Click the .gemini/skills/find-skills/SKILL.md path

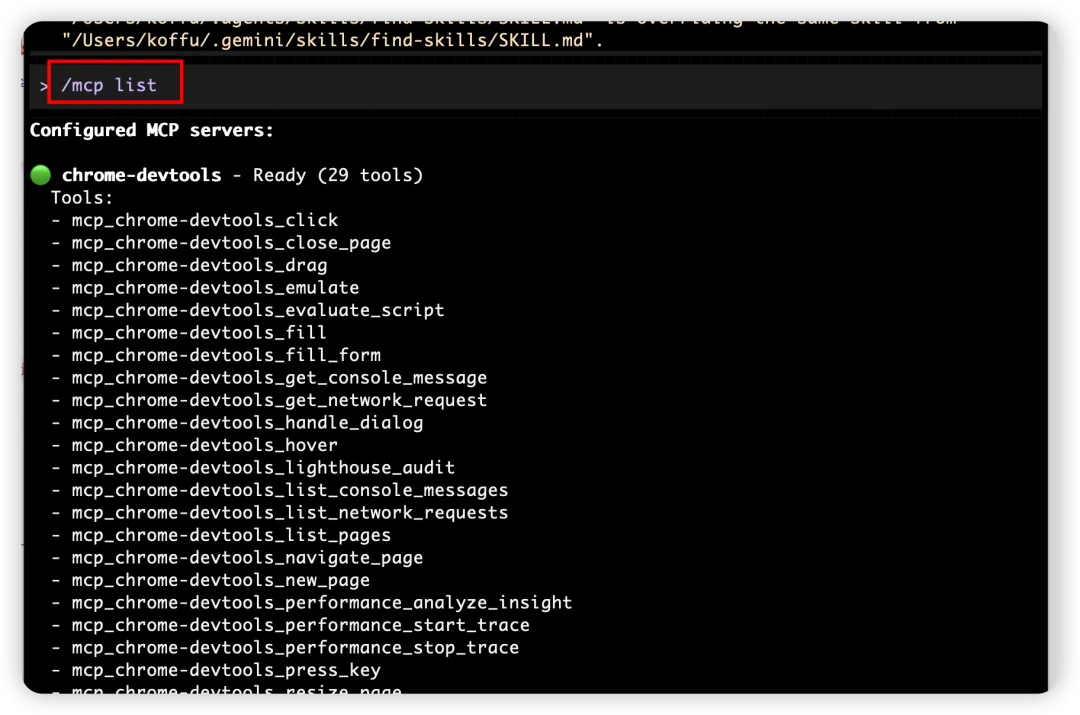[332, 40]
